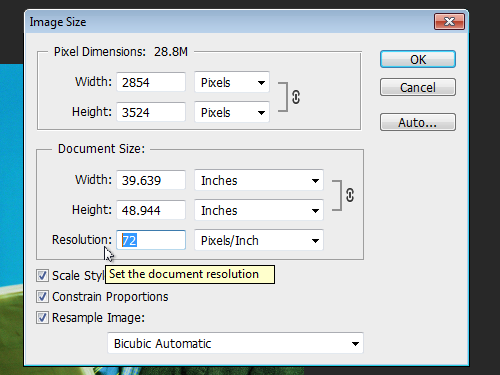500x375 pixels.
Task: Click the Resolution input field
Action: (151, 240)
